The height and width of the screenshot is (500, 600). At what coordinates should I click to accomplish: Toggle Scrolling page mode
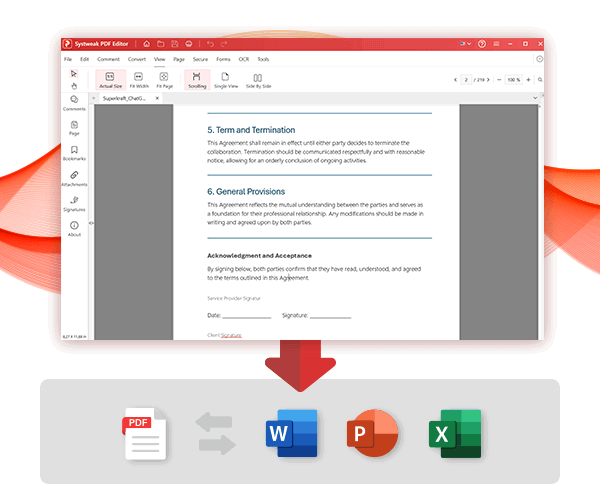tap(197, 80)
